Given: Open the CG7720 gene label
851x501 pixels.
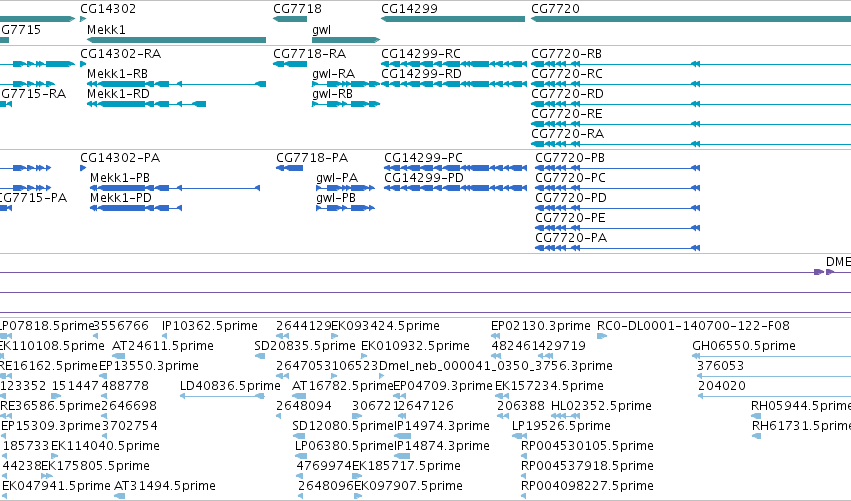Looking at the screenshot, I should coord(555,9).
